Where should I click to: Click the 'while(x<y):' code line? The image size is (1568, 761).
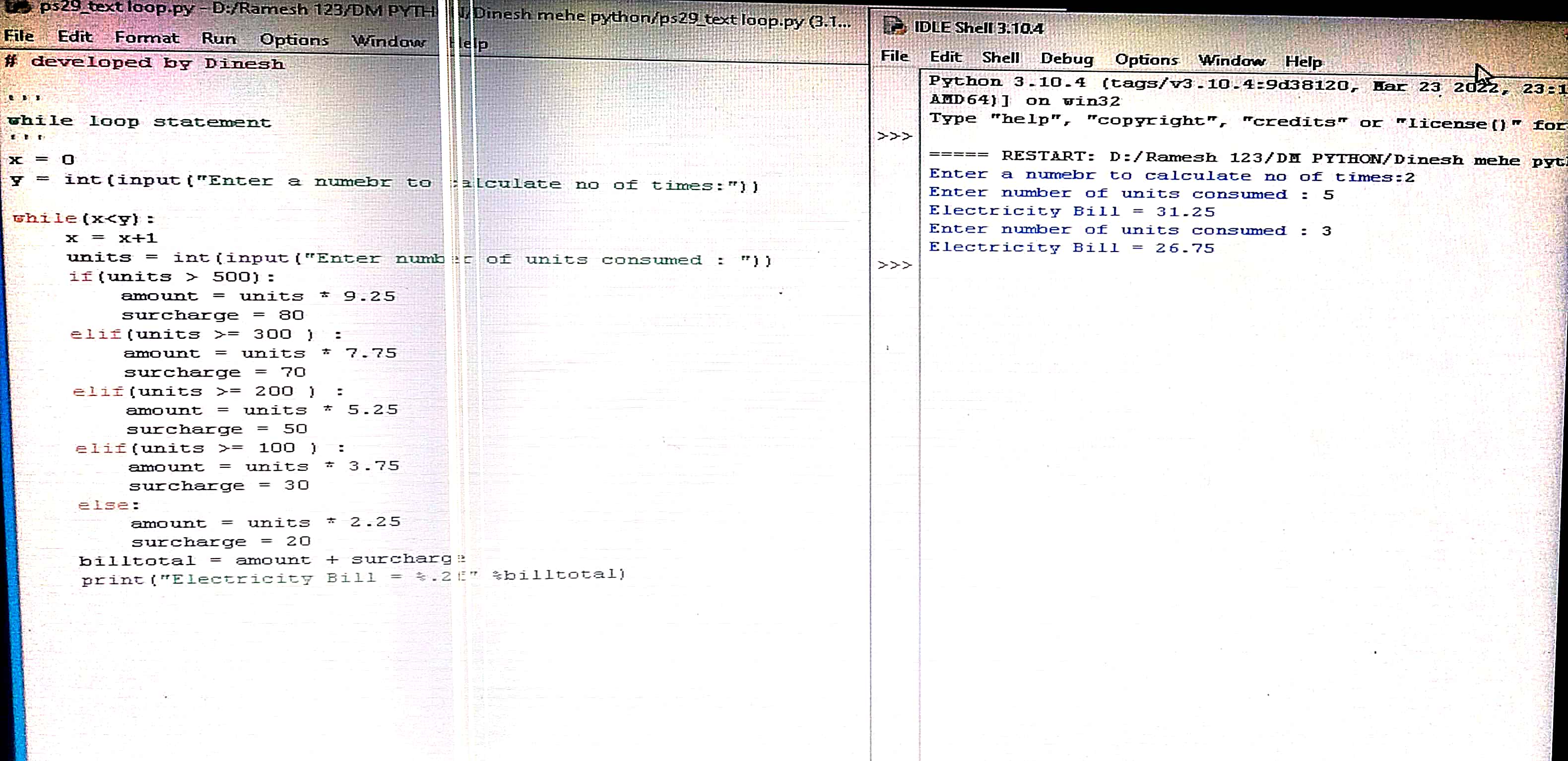coord(83,218)
